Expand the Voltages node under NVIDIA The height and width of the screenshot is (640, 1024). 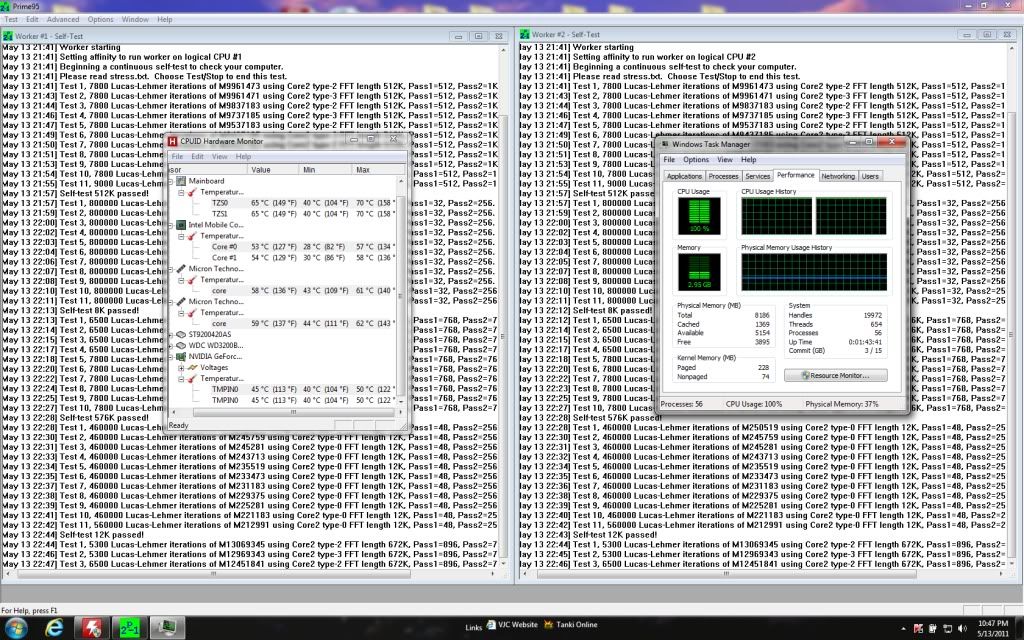182,368
